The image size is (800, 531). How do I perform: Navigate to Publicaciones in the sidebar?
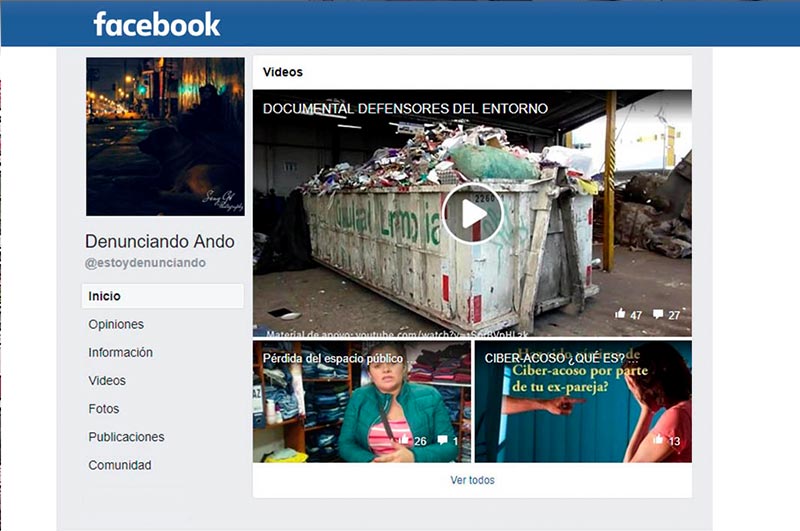[126, 437]
